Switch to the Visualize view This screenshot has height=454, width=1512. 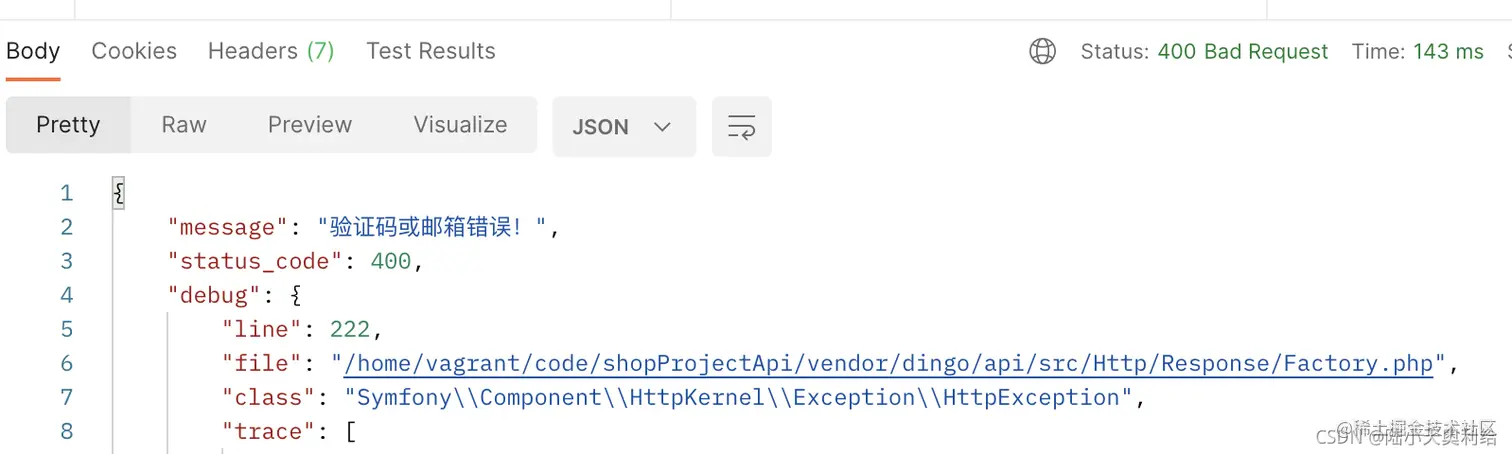(x=460, y=125)
